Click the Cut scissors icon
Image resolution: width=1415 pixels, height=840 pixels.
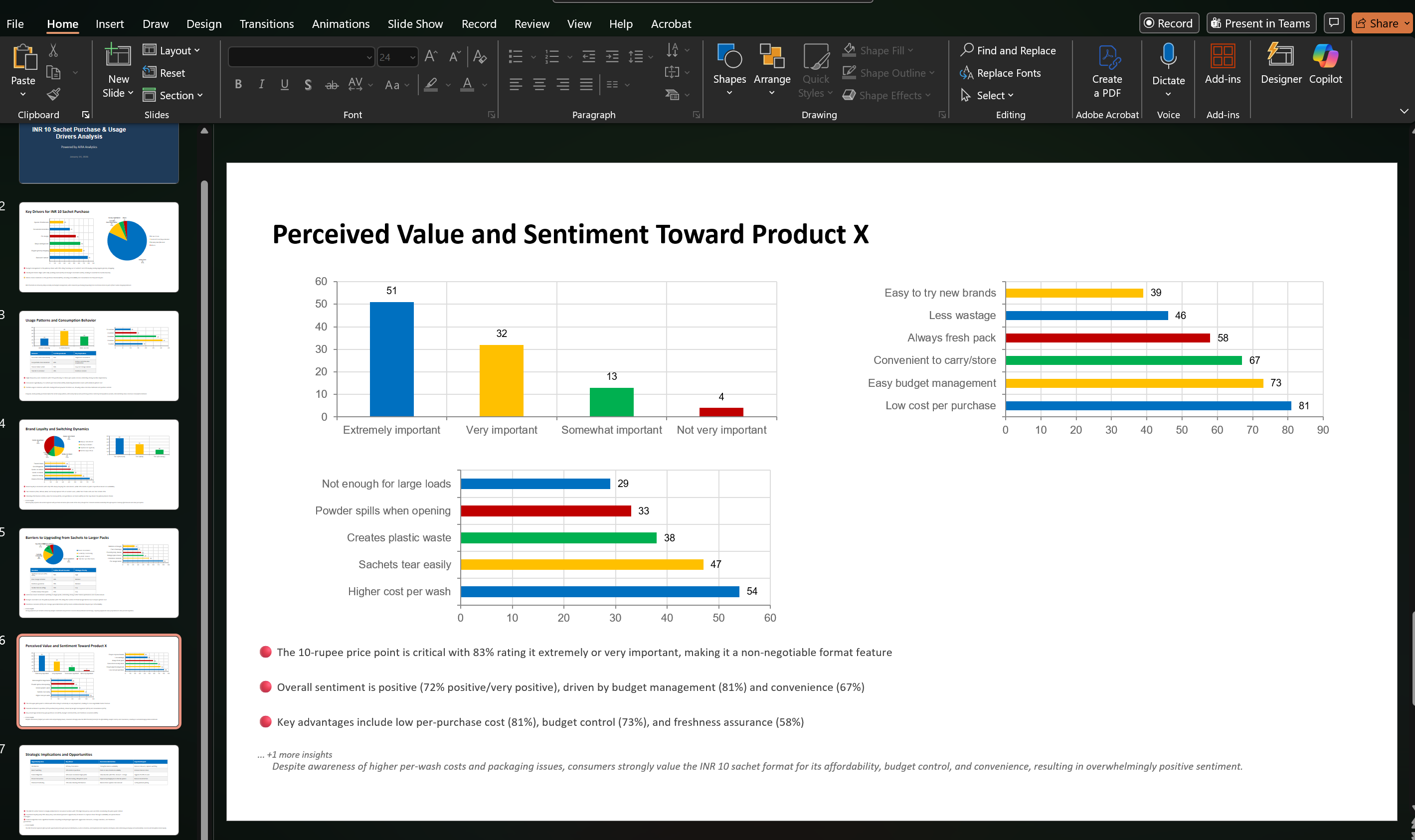tap(53, 50)
